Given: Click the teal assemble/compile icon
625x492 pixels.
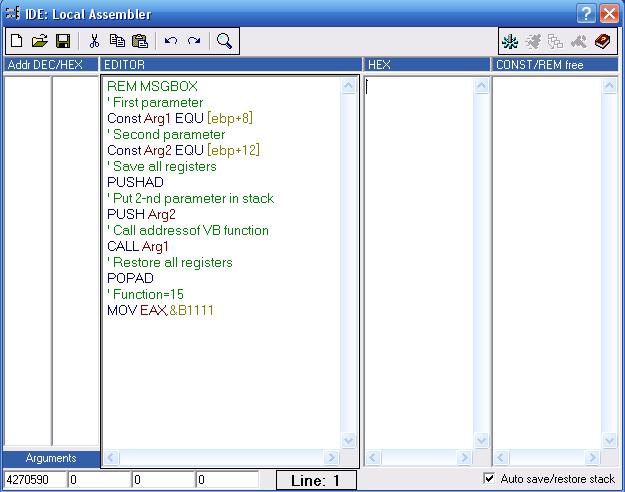Looking at the screenshot, I should 510,41.
